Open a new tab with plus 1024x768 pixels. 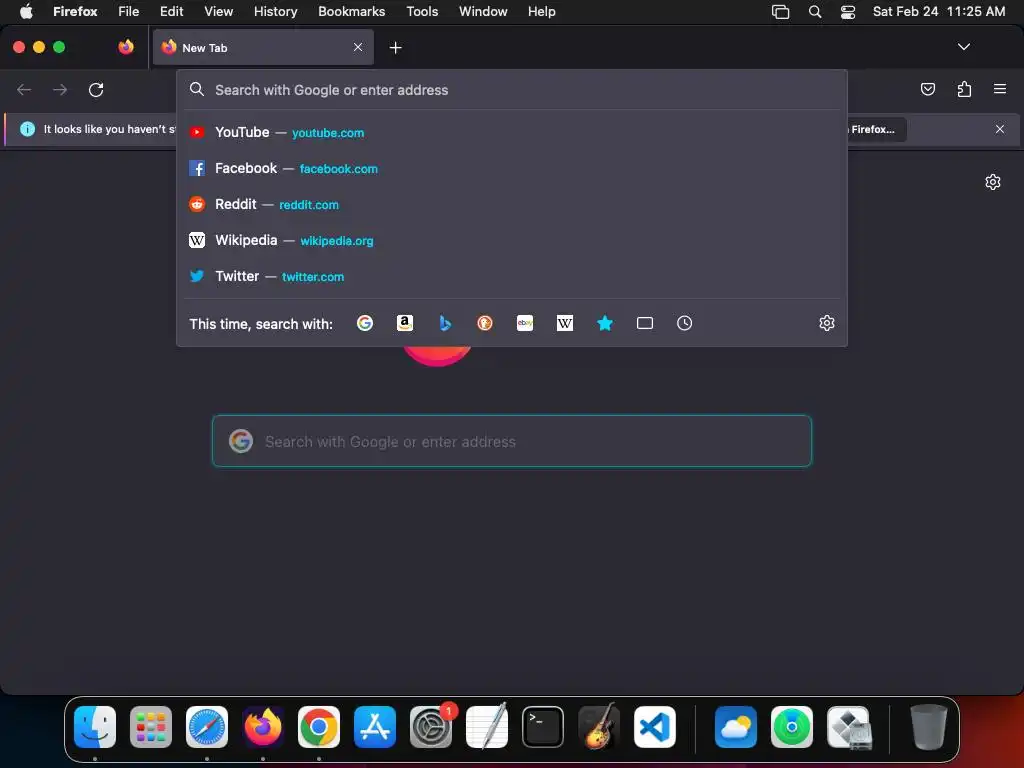click(x=395, y=48)
